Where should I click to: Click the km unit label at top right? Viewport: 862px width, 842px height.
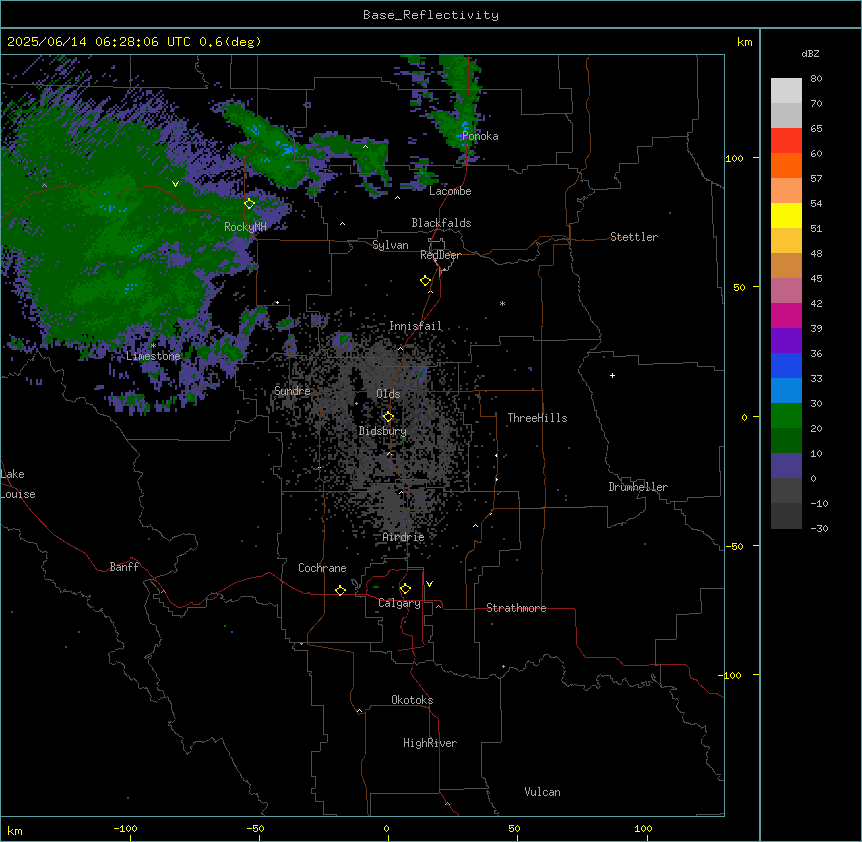pos(744,42)
